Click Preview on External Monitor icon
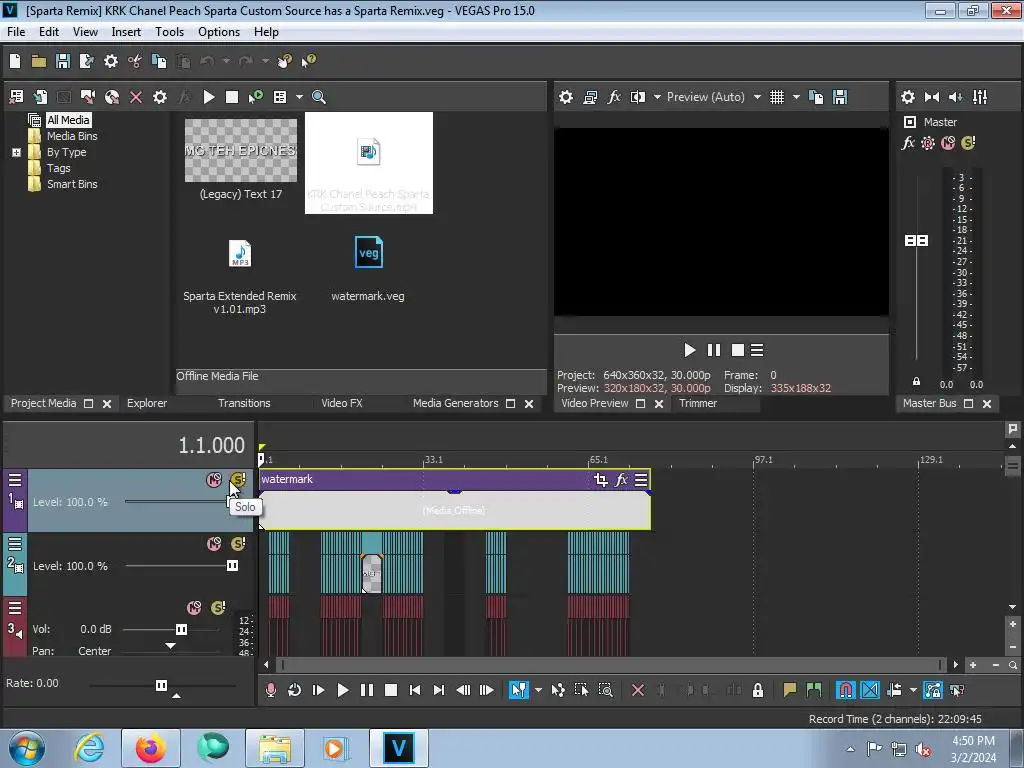The image size is (1024, 768). tap(590, 97)
